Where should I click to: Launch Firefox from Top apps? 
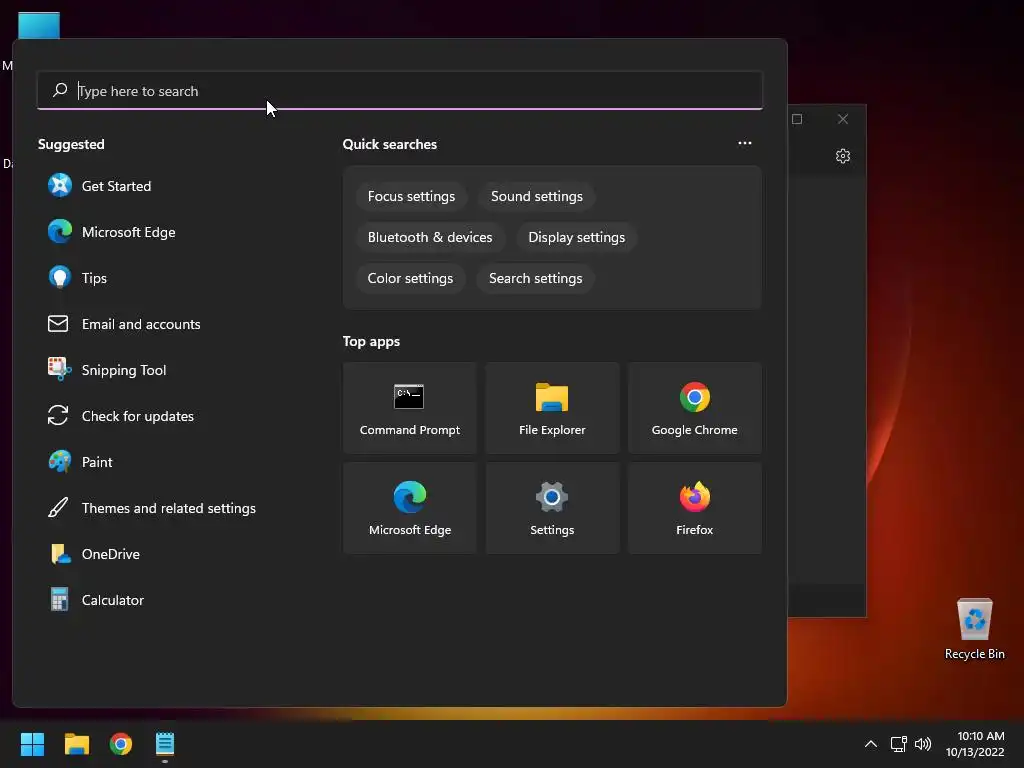(694, 508)
